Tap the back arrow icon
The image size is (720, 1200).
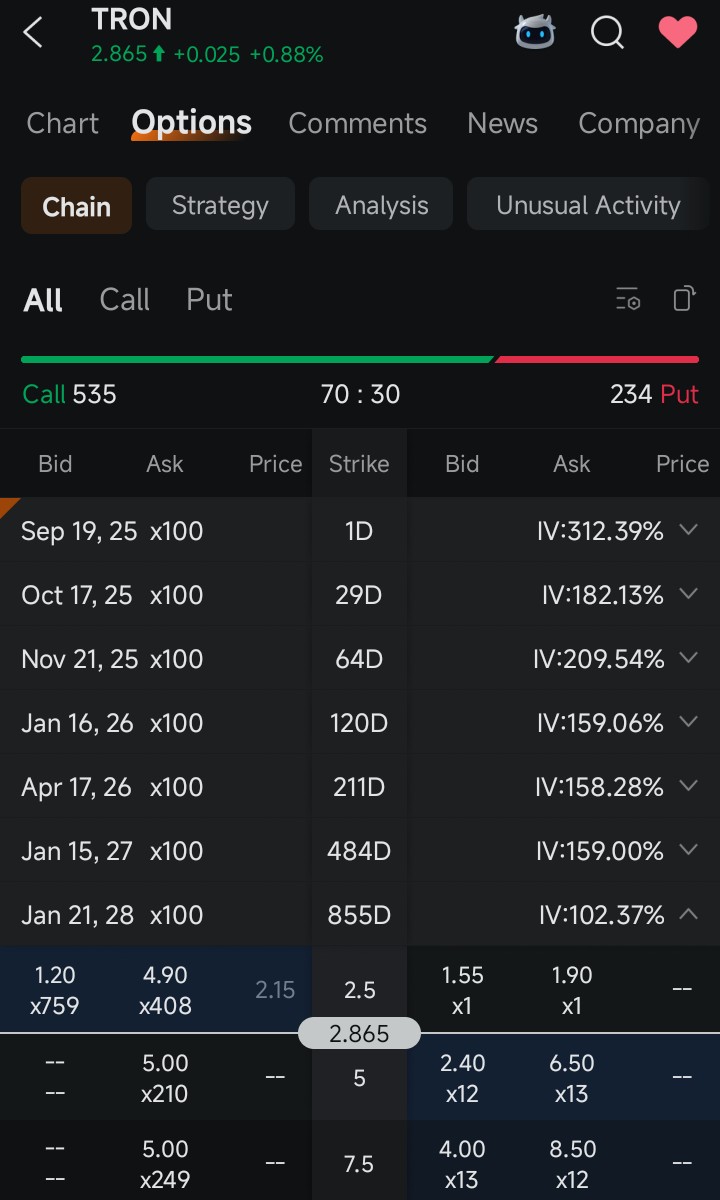tap(33, 33)
